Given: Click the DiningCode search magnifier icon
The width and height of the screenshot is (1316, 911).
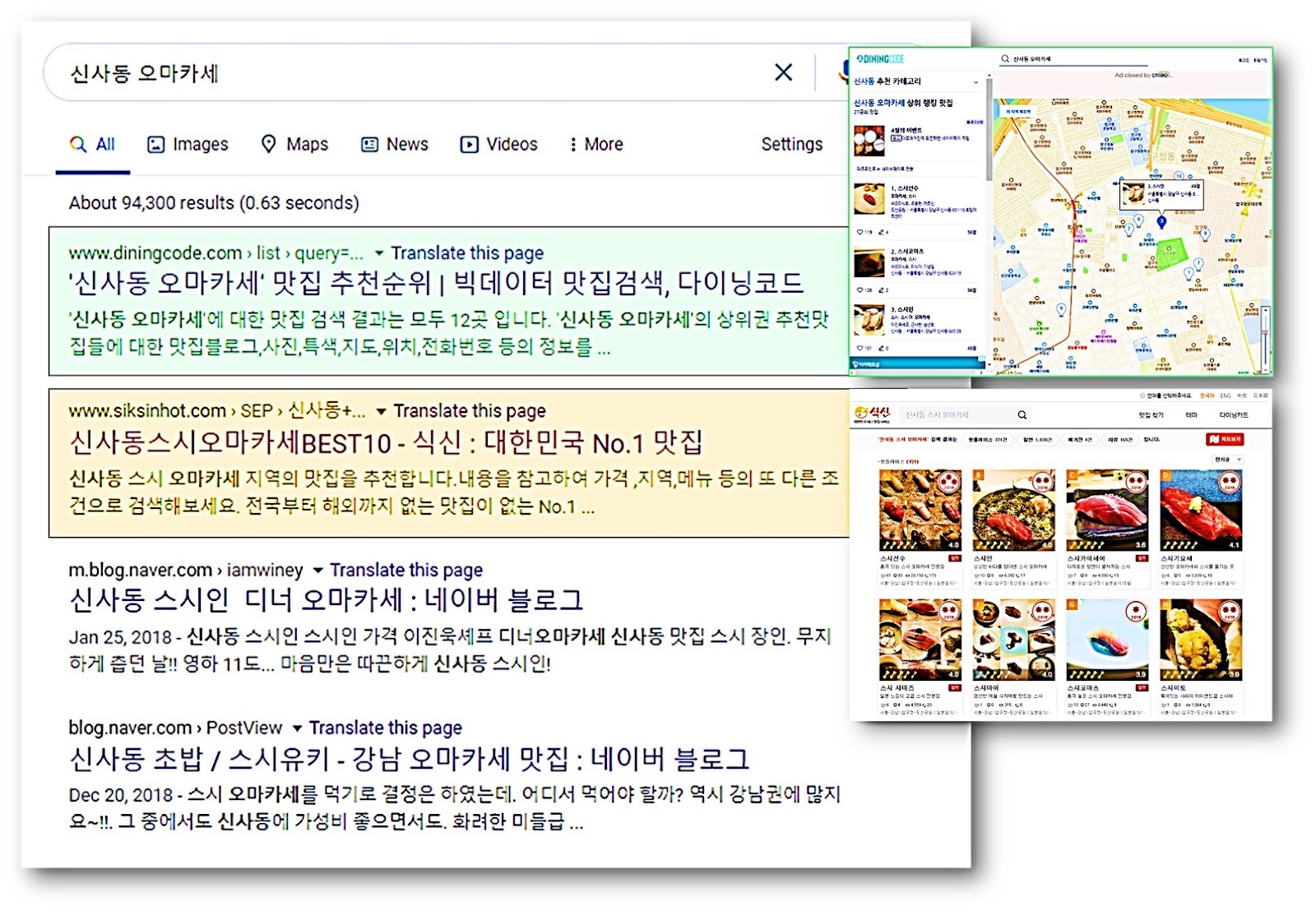Looking at the screenshot, I should [x=1004, y=59].
